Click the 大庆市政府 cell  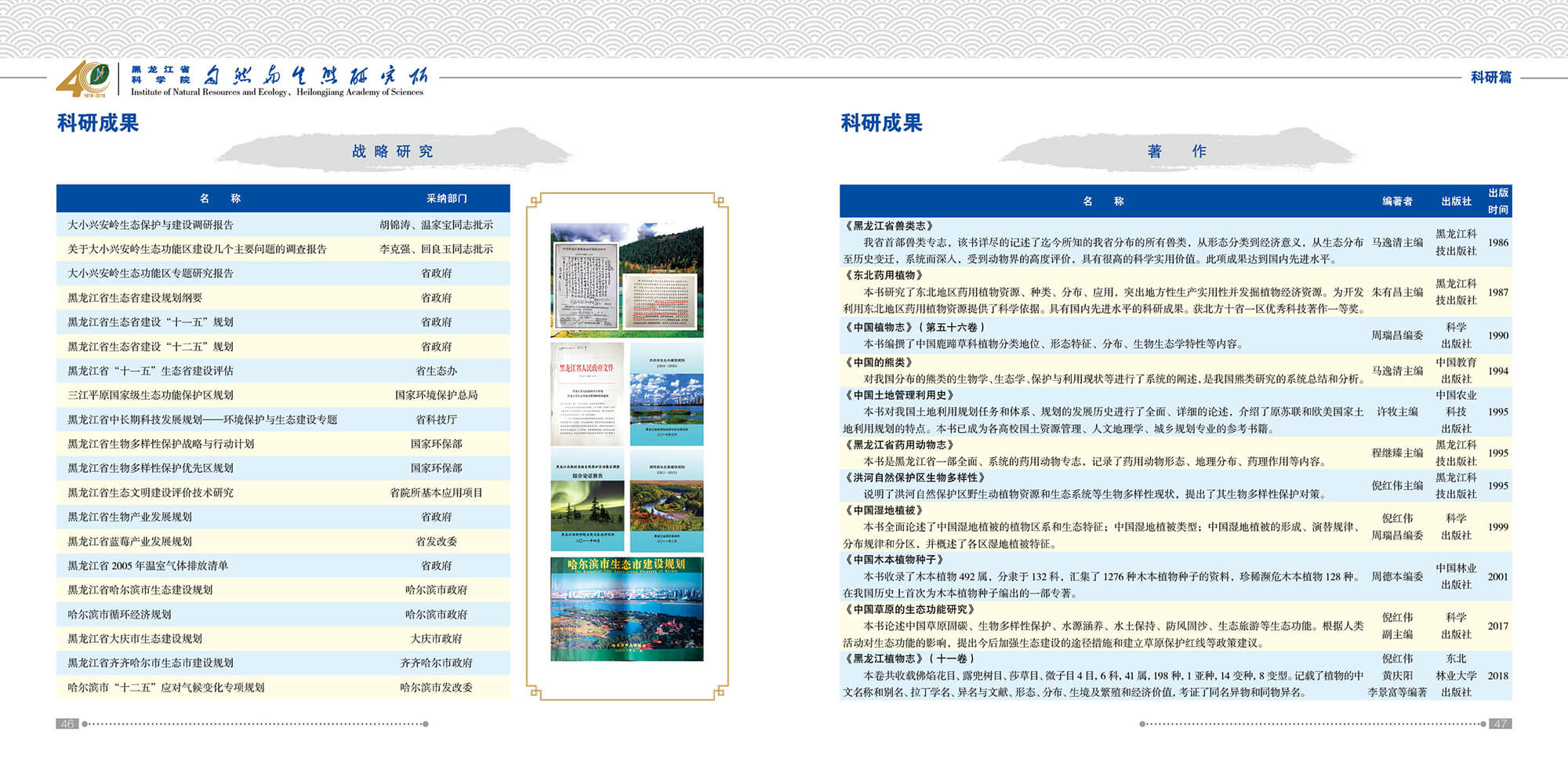(436, 639)
